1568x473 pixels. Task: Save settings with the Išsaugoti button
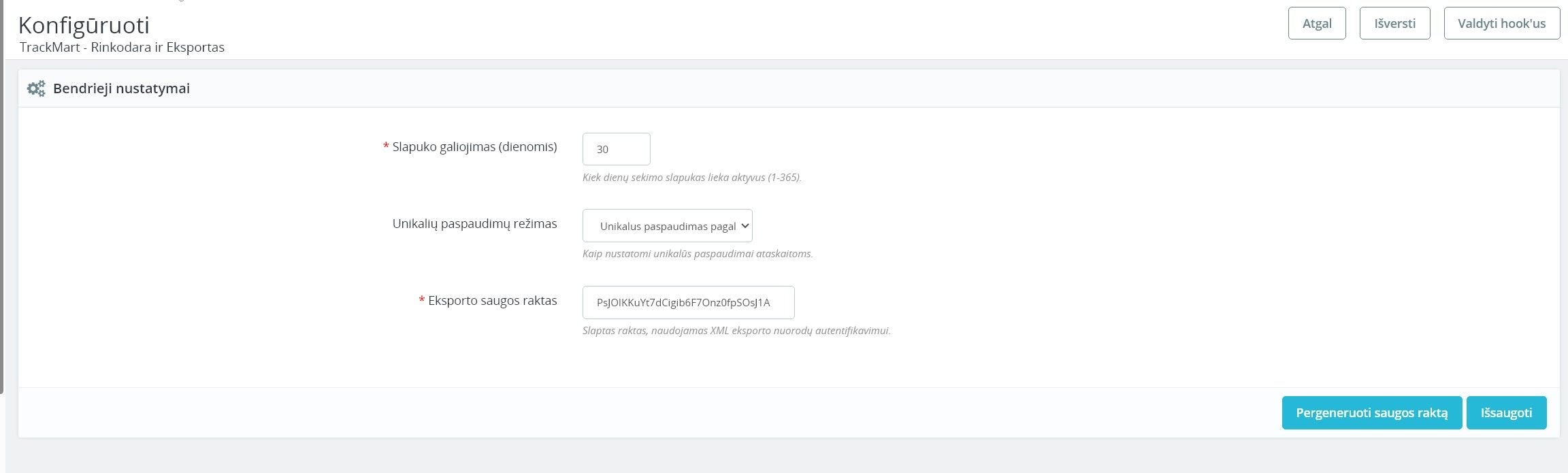pos(1506,413)
